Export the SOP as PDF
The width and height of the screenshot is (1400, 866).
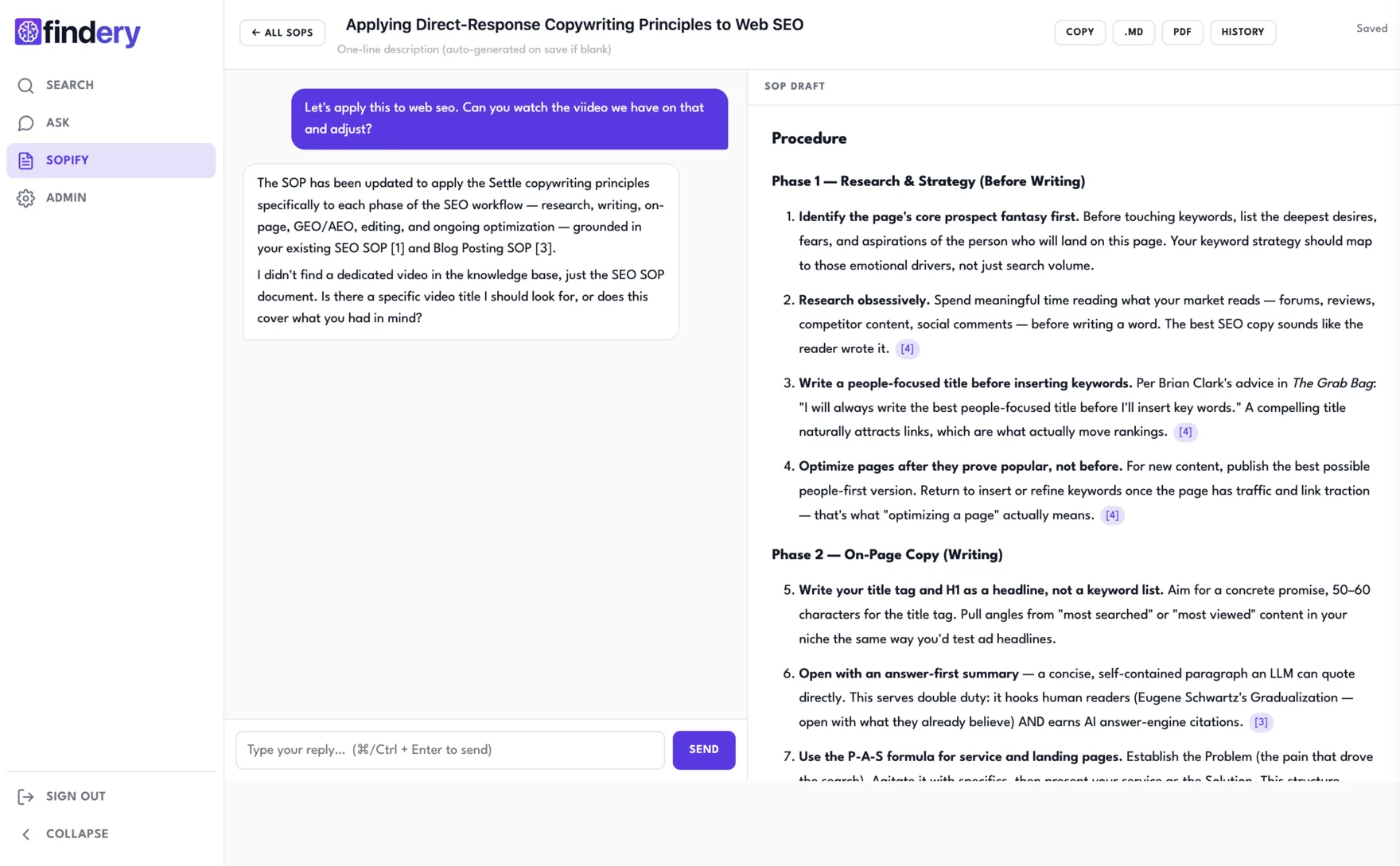(1182, 32)
